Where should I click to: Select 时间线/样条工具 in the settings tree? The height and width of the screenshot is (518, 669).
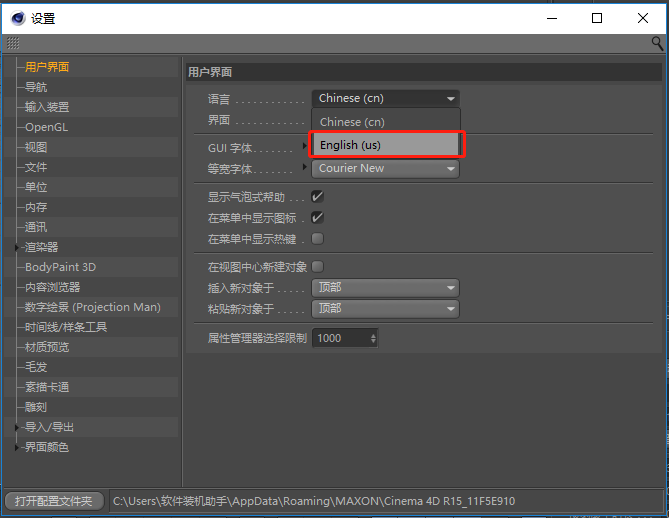tap(66, 327)
